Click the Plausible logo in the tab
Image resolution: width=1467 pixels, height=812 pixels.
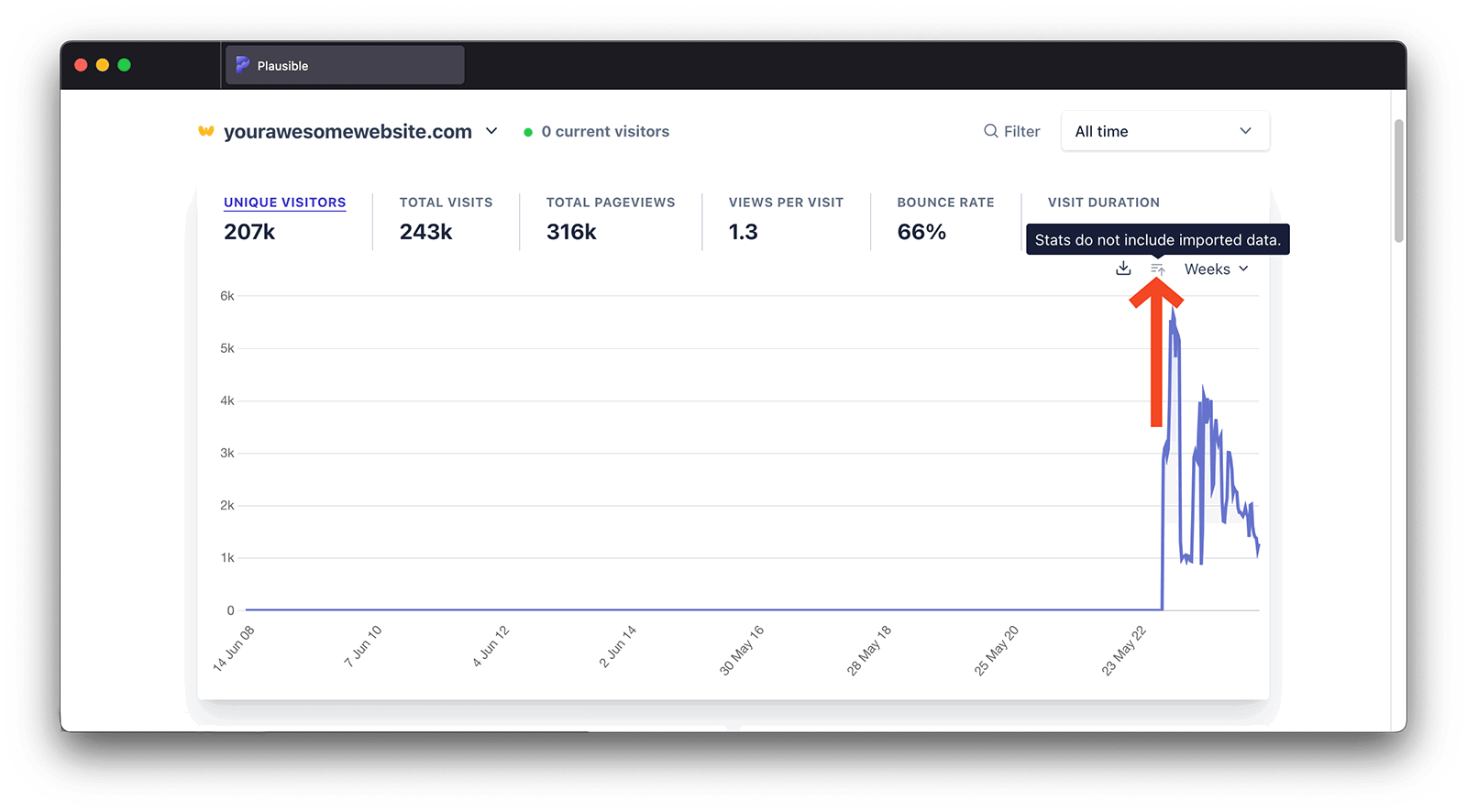242,65
